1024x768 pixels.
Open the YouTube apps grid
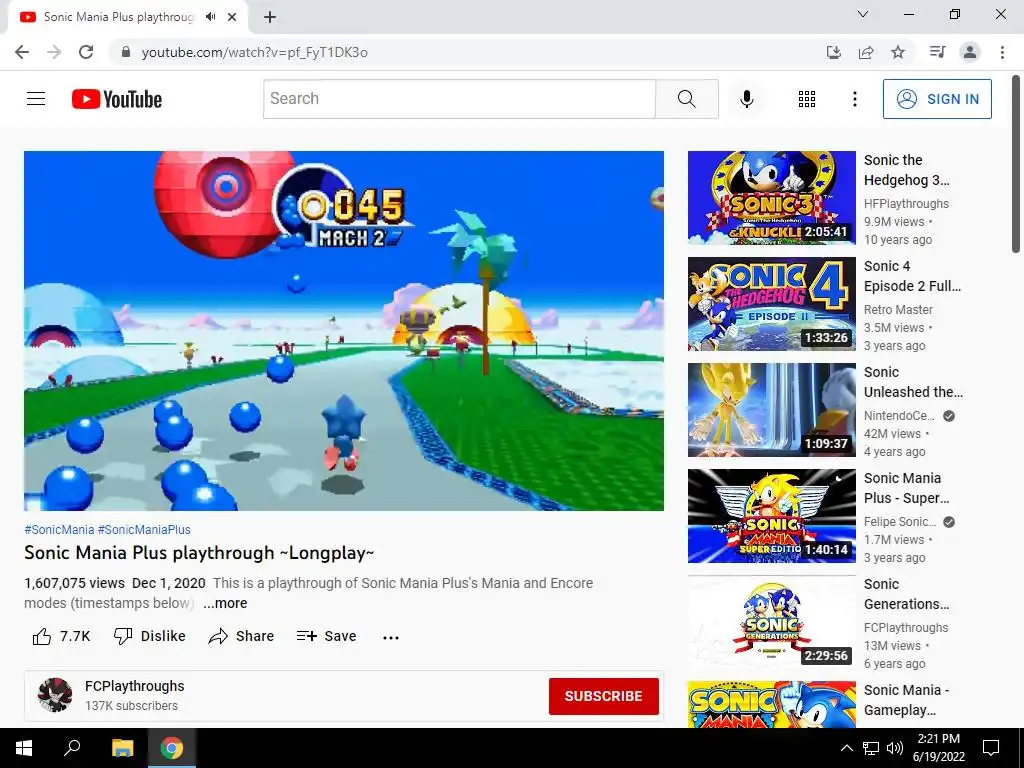(807, 99)
